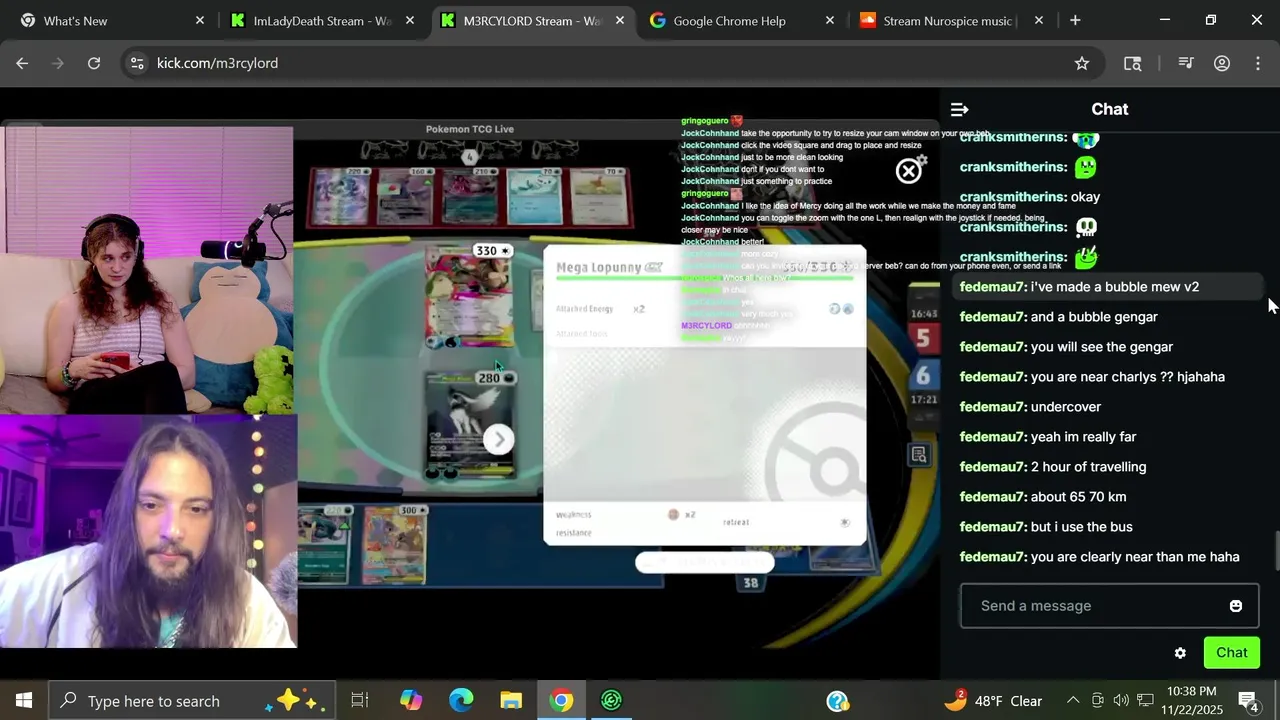Image resolution: width=1280 pixels, height=720 pixels.
Task: Open the emoji picker in message box
Action: 1235,606
